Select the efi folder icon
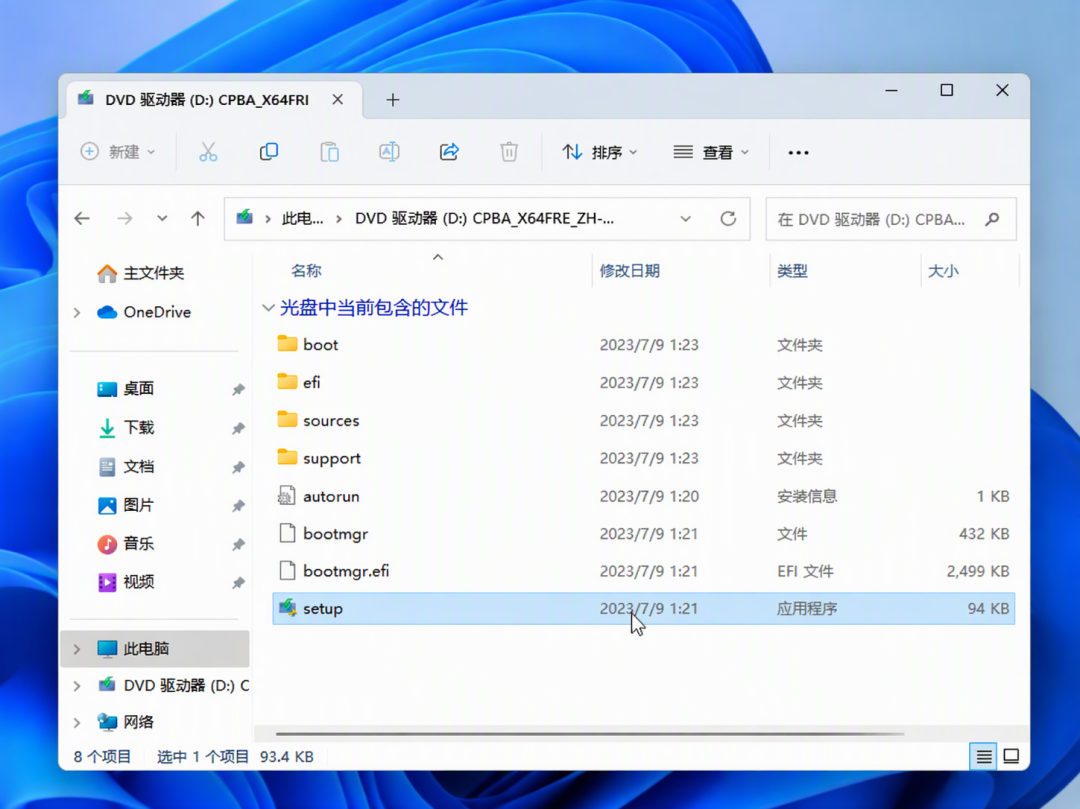 pyautogui.click(x=287, y=381)
